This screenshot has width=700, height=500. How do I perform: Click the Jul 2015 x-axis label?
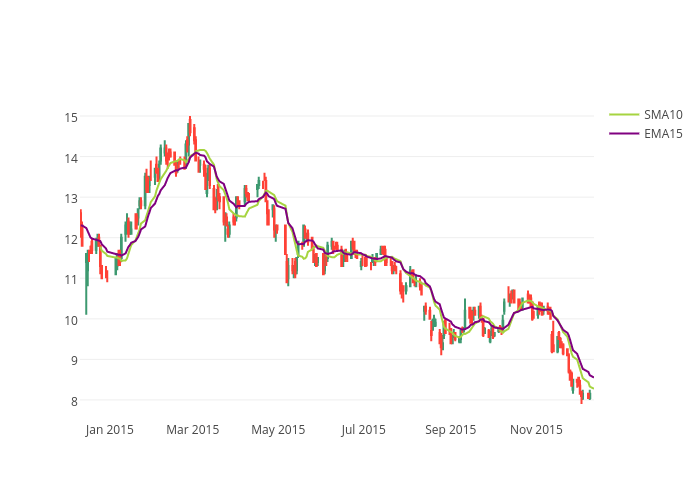(x=363, y=430)
